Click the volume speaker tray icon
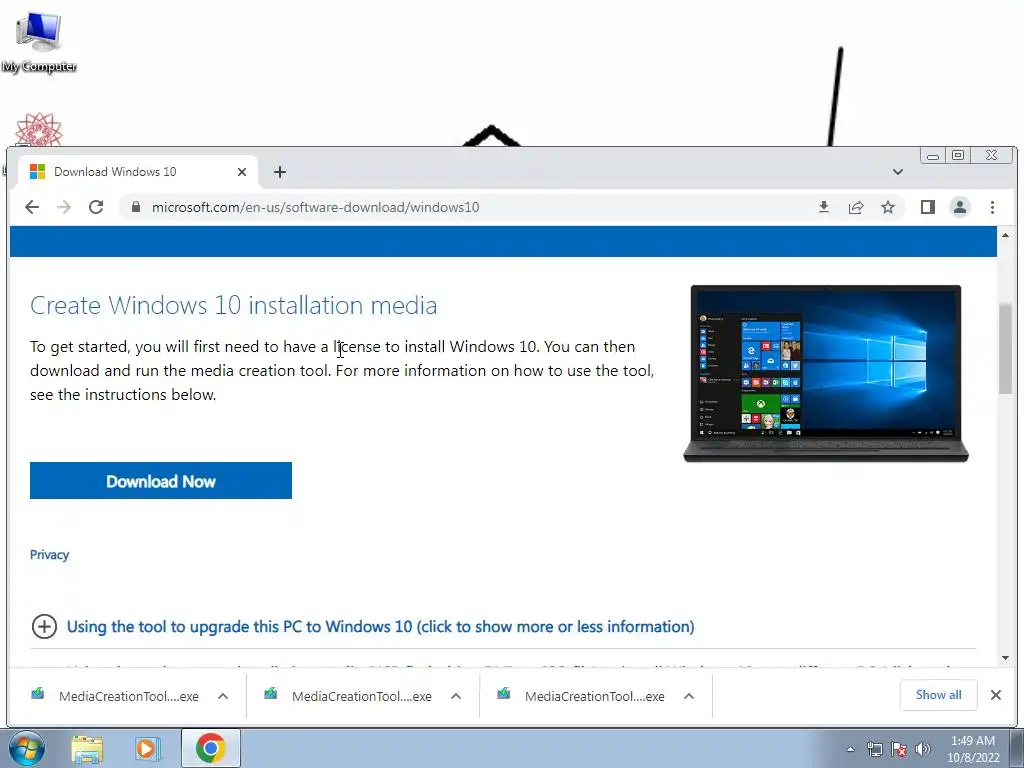This screenshot has width=1024, height=768. pos(923,749)
